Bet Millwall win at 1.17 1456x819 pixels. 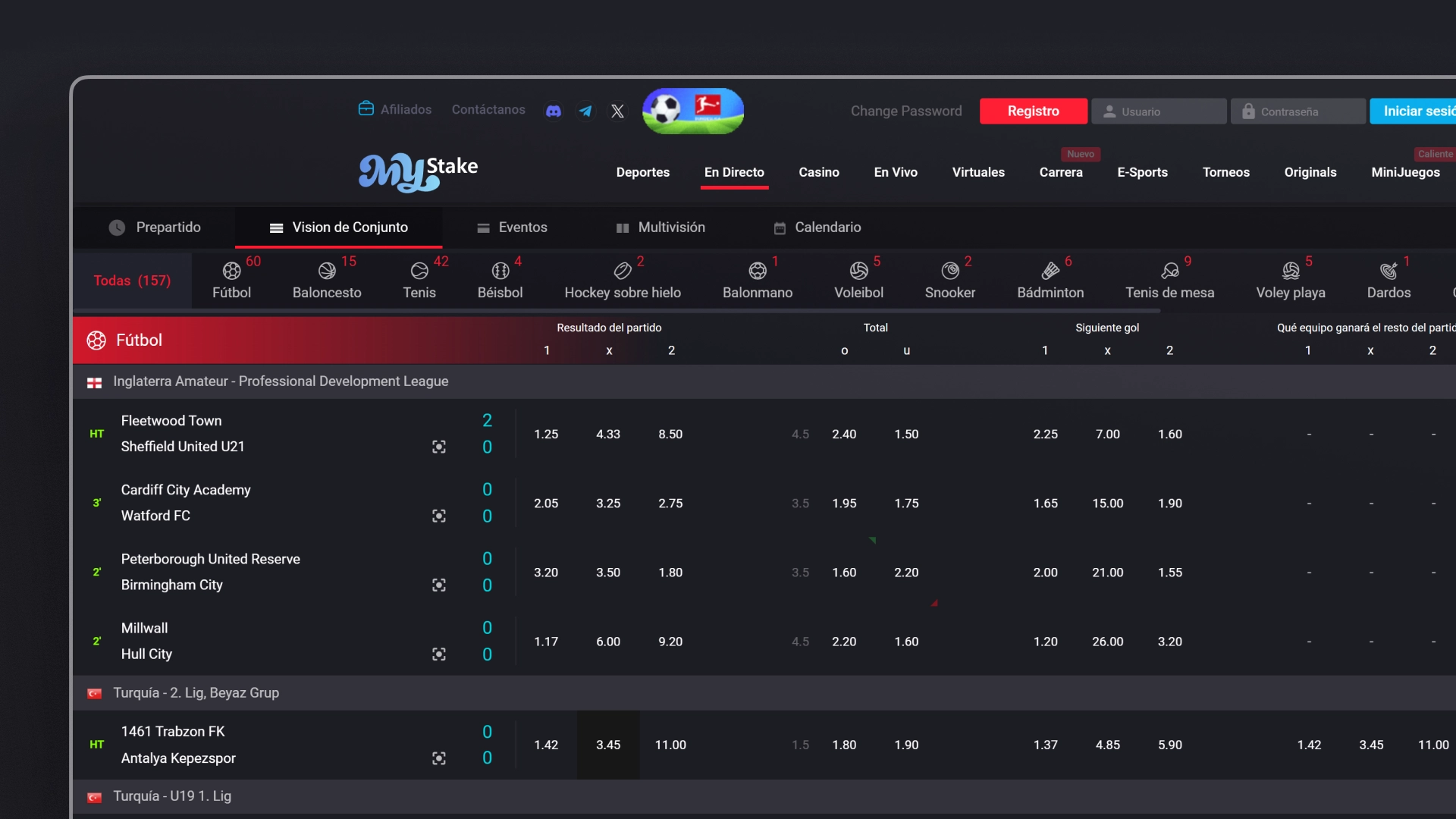pyautogui.click(x=546, y=641)
